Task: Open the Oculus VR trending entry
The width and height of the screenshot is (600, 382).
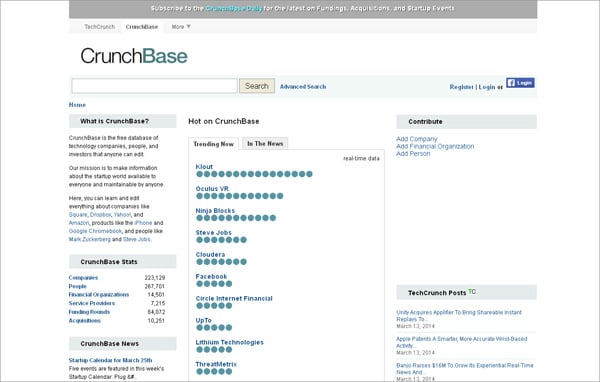Action: pos(212,189)
